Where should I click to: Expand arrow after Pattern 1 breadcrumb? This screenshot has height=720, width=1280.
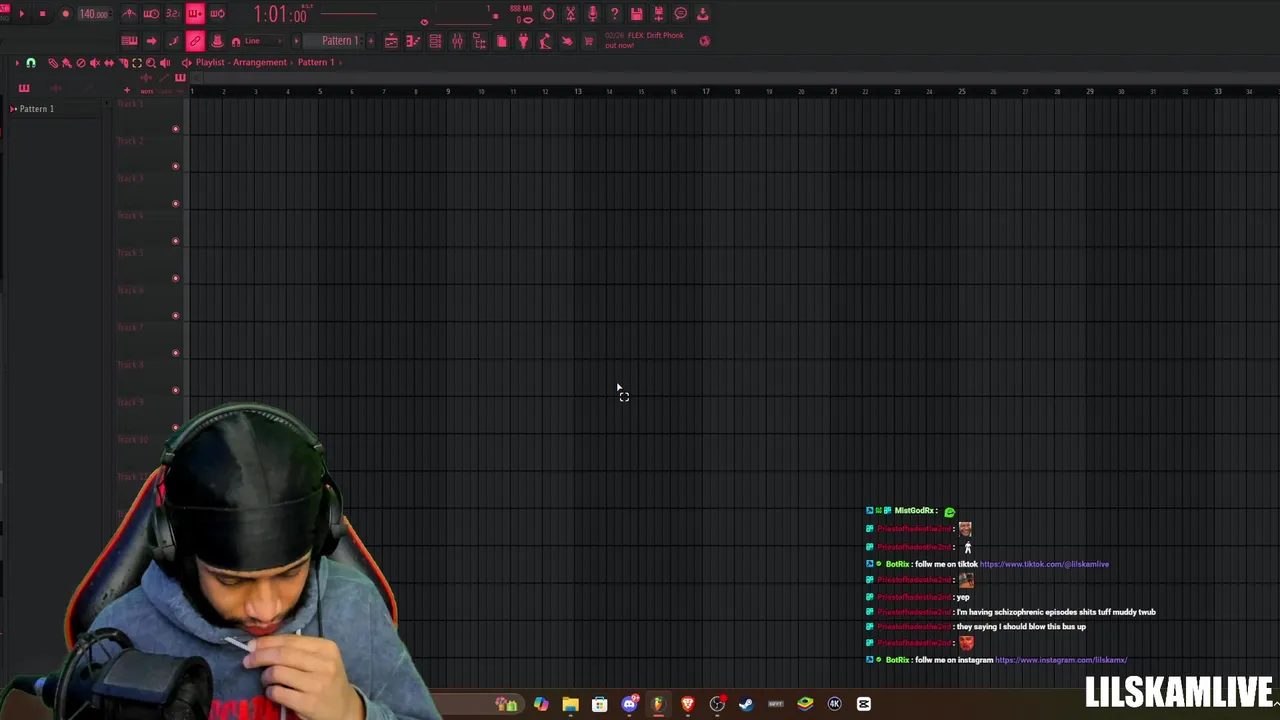tap(341, 62)
